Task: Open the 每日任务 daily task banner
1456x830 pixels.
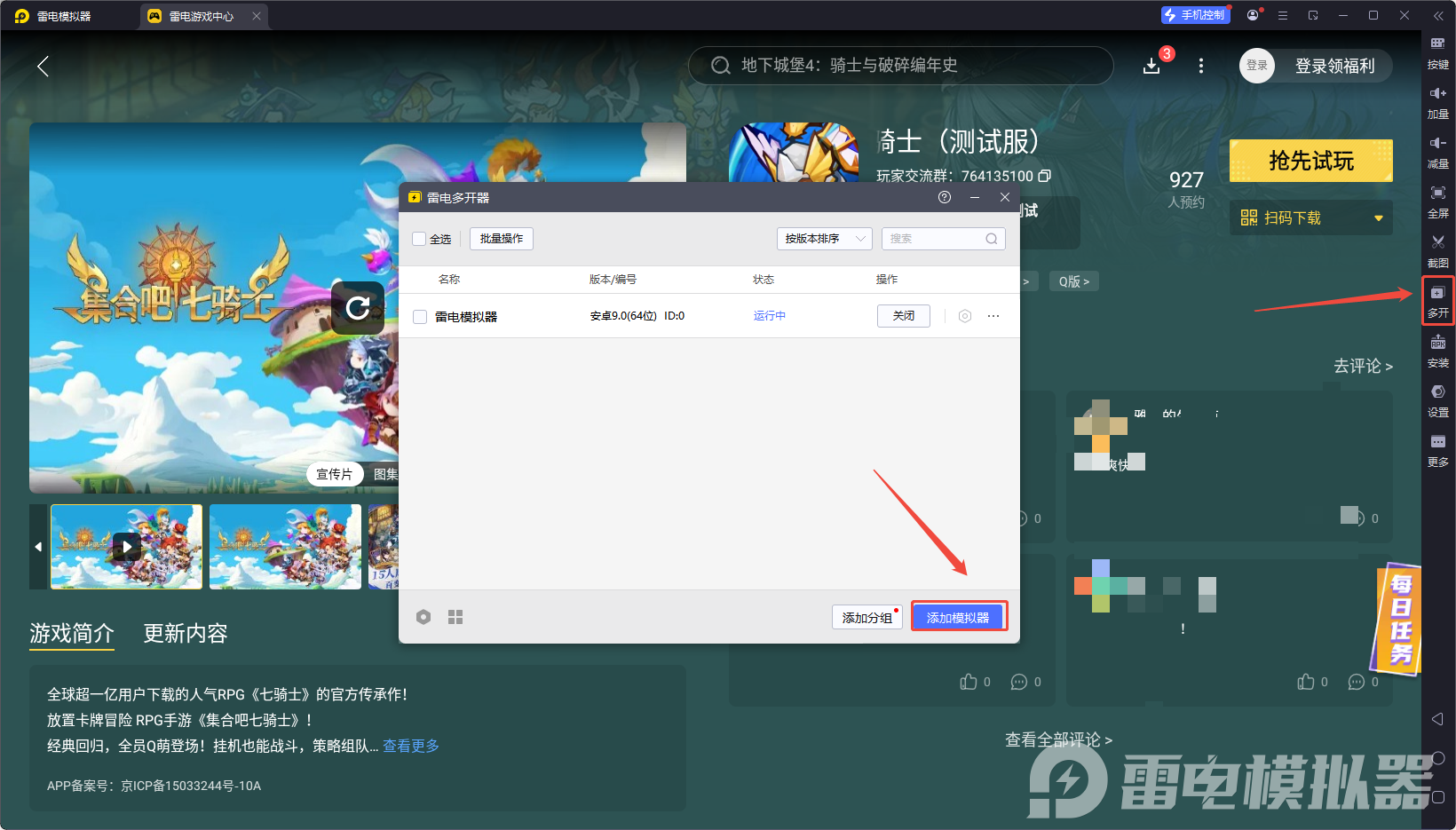Action: 1397,620
